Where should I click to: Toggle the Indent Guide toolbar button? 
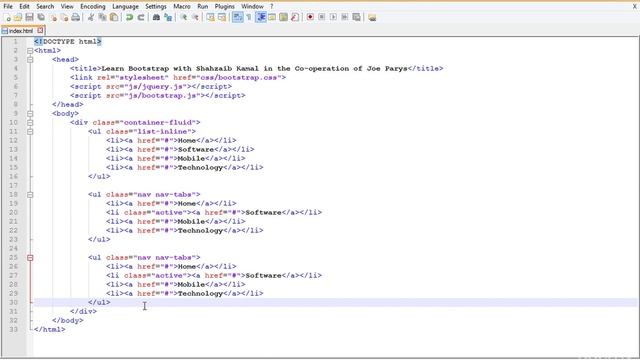[260, 17]
